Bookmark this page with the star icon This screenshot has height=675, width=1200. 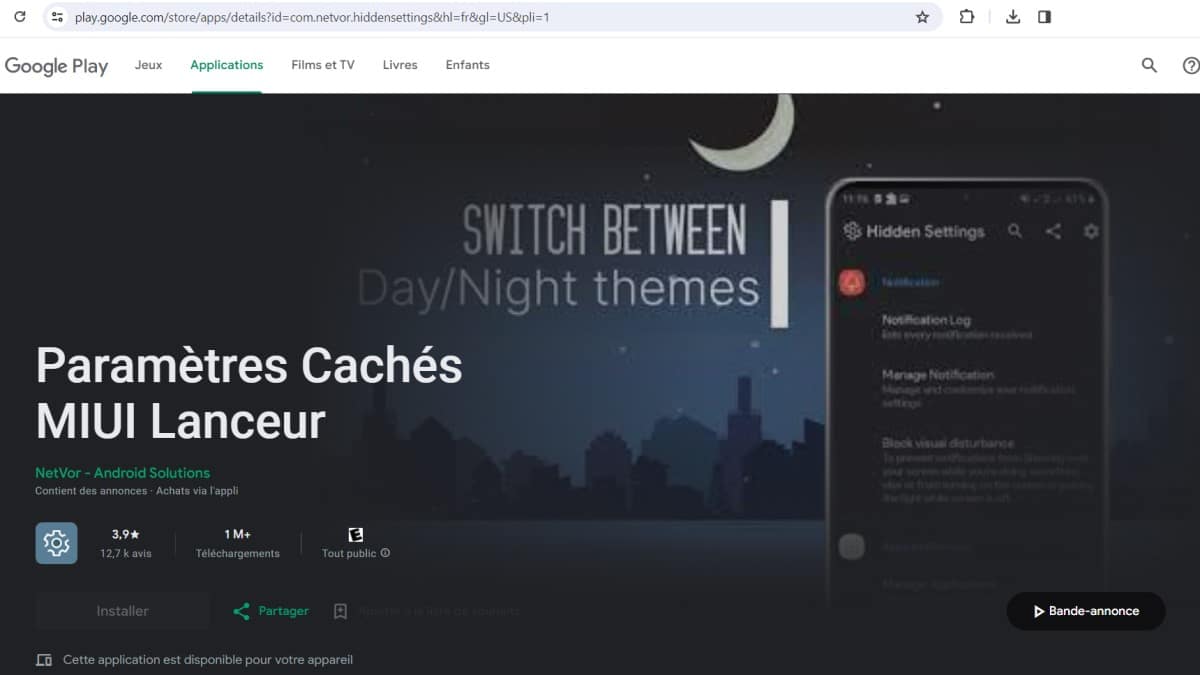922,17
